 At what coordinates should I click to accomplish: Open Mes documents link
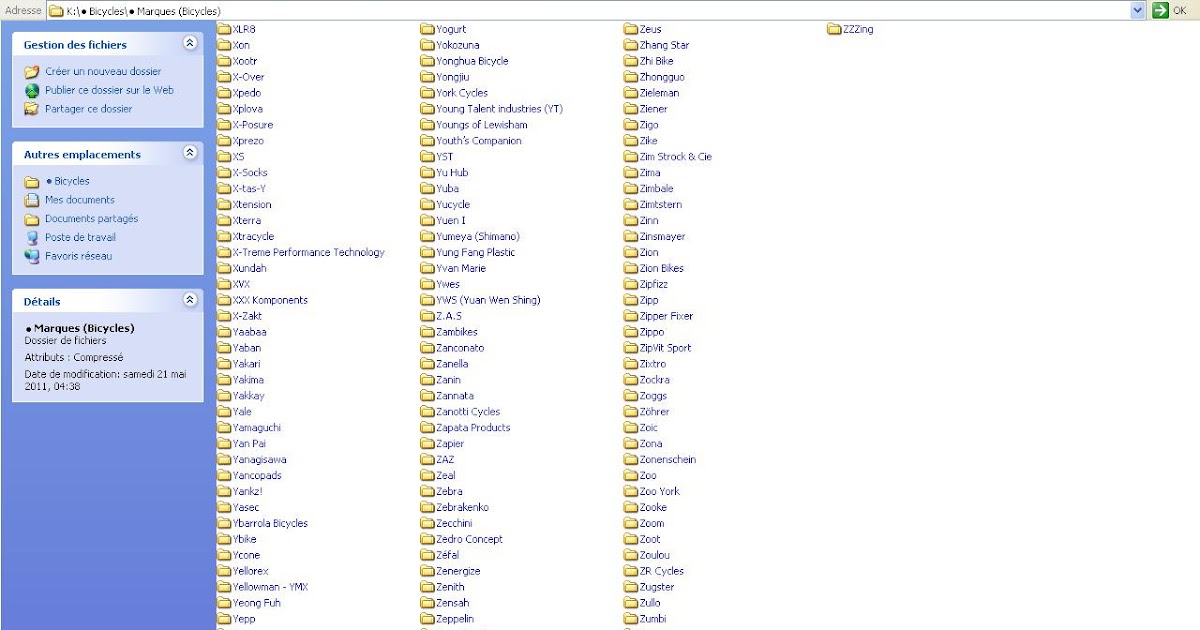coord(80,200)
